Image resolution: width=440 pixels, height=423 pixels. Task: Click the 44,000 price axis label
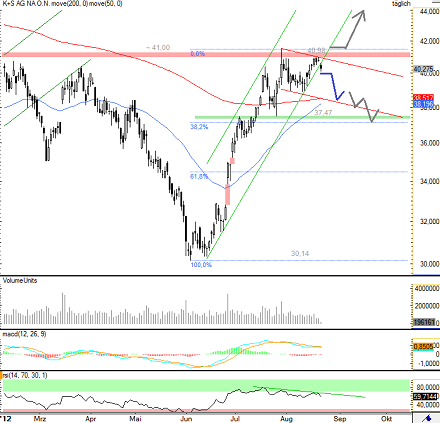point(430,12)
